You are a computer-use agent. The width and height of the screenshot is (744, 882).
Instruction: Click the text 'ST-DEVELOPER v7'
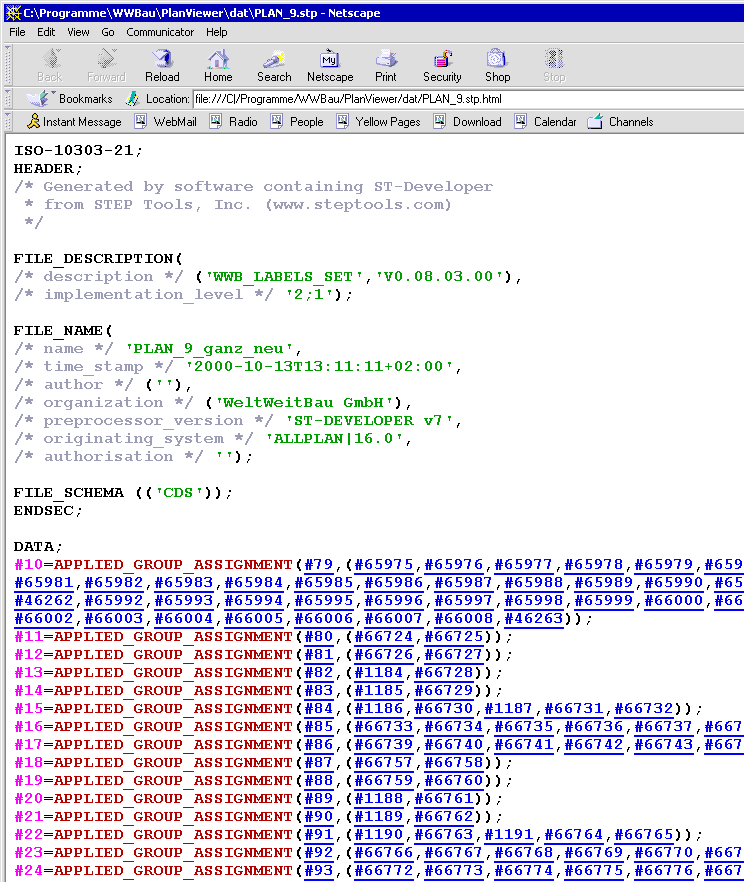coord(369,421)
